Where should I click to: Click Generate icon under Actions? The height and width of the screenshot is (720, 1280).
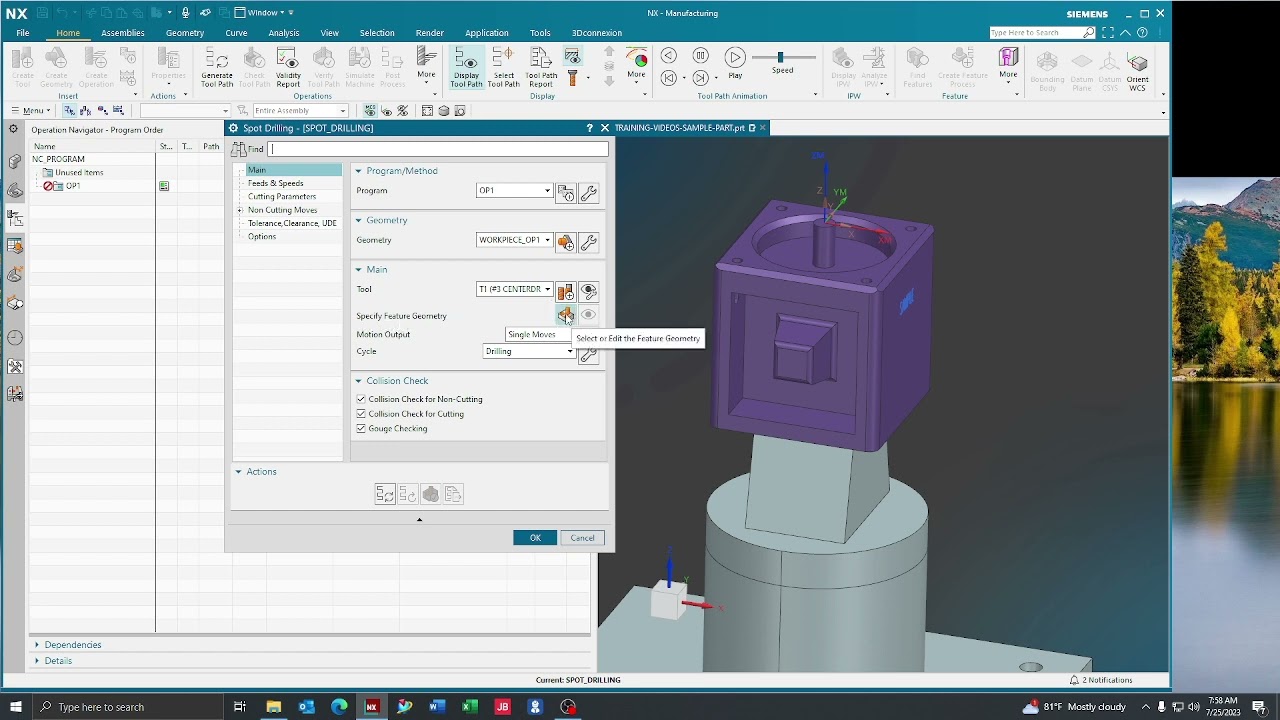(385, 494)
